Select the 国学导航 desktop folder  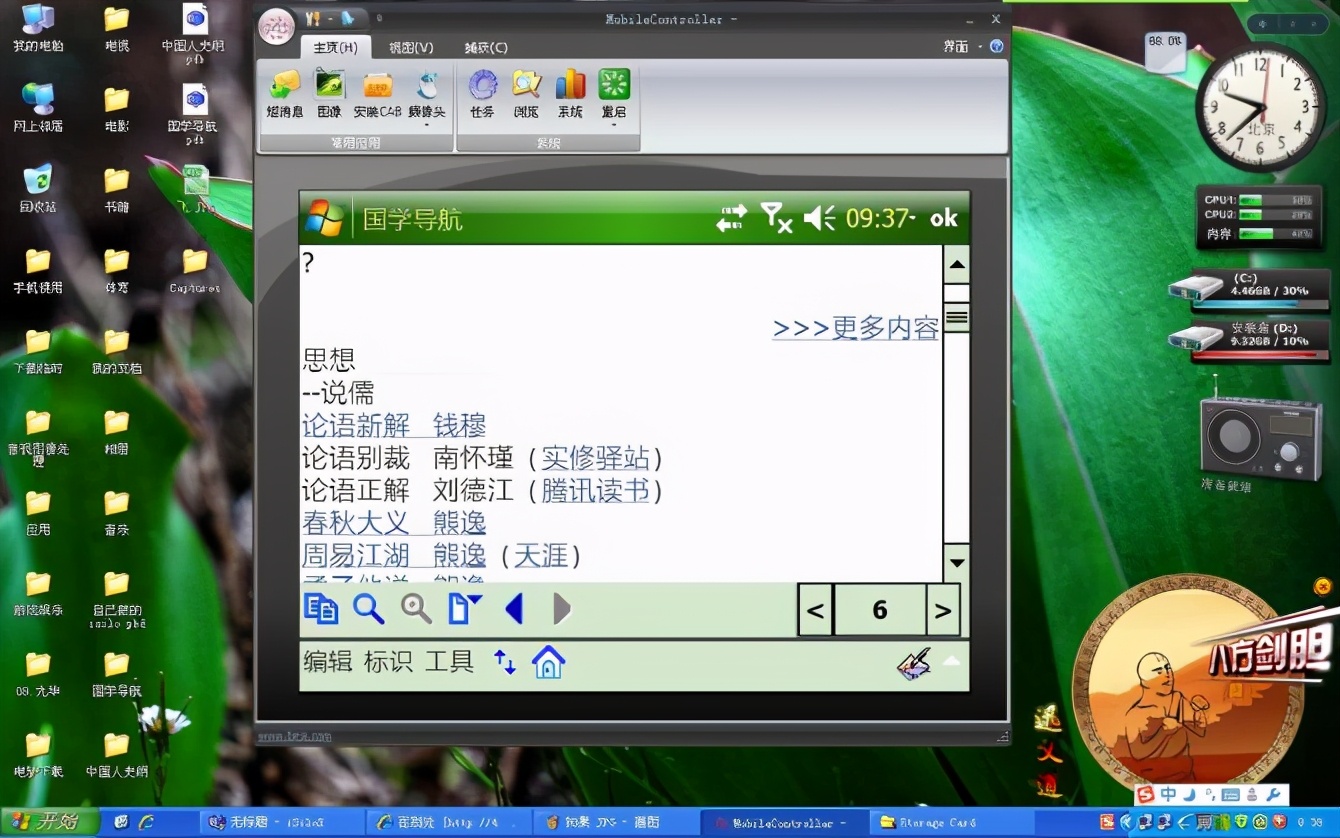coord(117,673)
